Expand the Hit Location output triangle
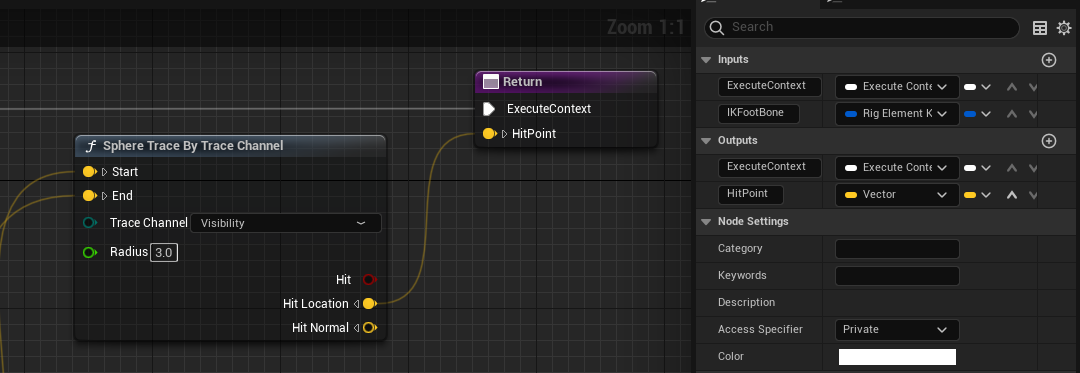Image resolution: width=1080 pixels, height=373 pixels. pos(356,303)
